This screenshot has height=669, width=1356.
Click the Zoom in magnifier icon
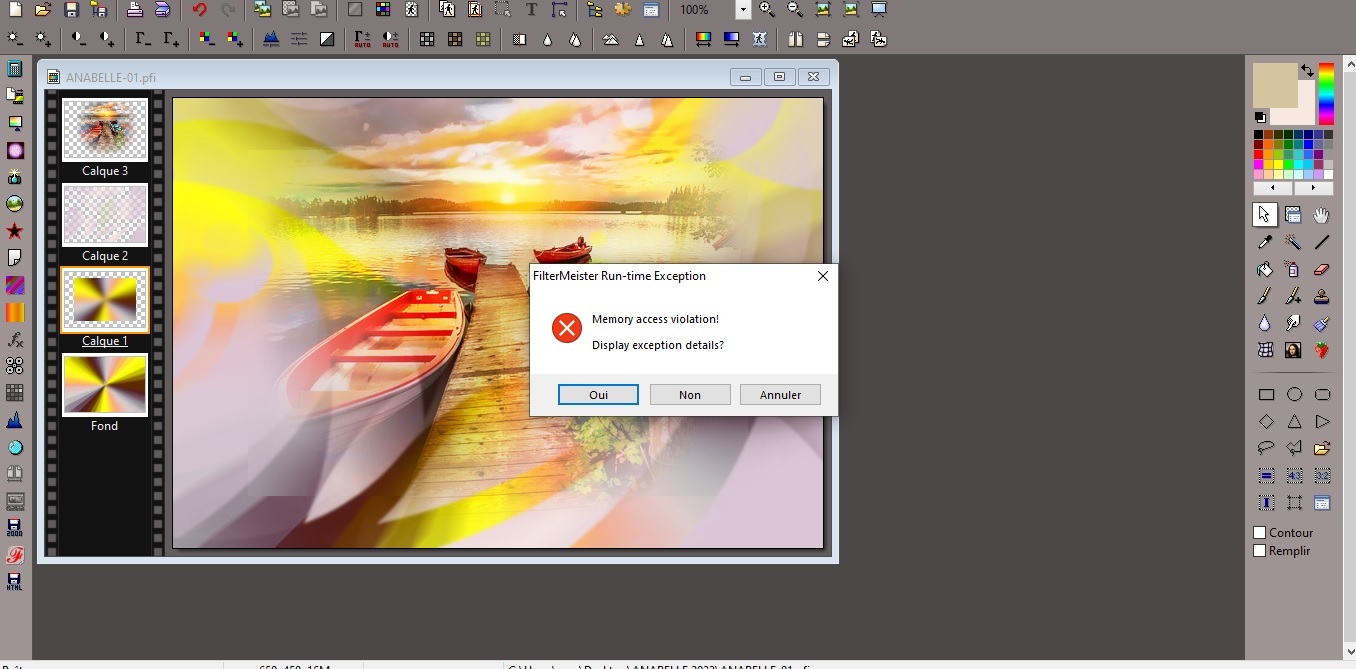tap(767, 10)
